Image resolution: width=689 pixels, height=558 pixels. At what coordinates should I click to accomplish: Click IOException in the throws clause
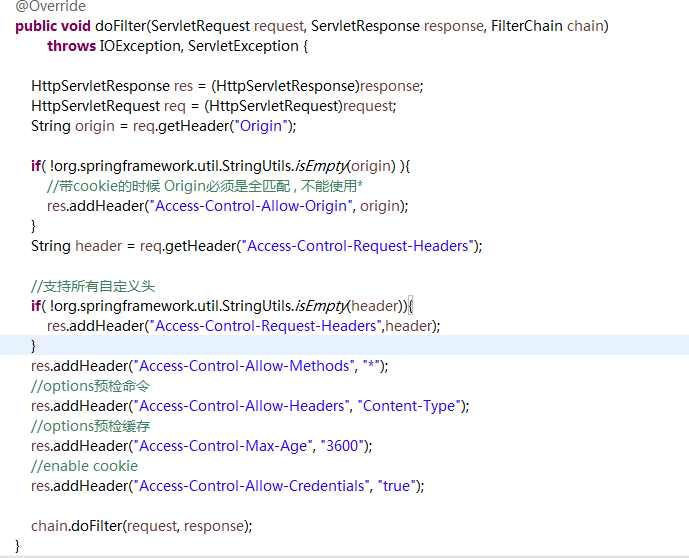tap(140, 46)
